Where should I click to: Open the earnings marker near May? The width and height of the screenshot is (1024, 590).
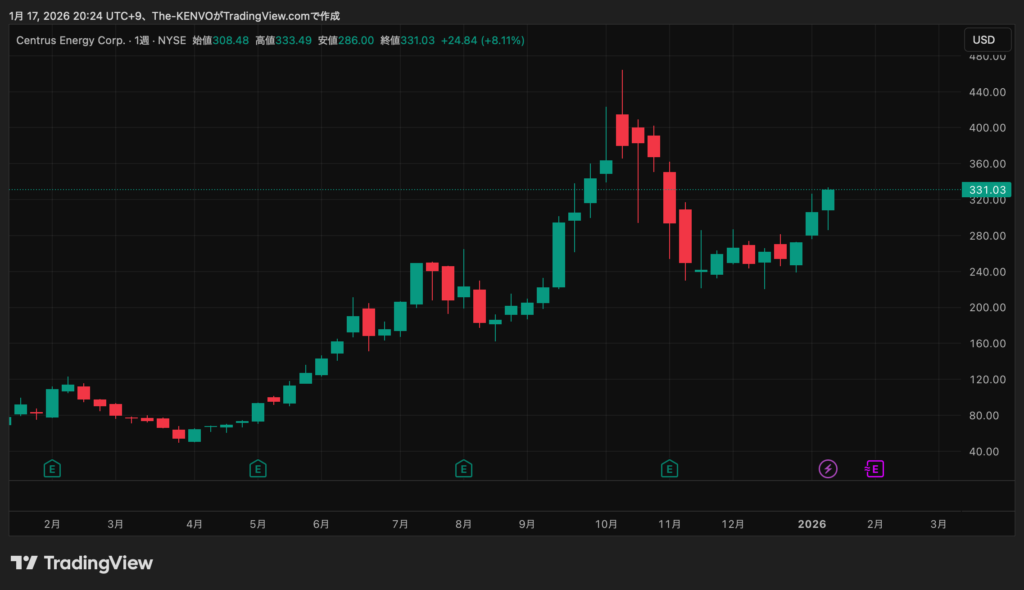tap(257, 468)
